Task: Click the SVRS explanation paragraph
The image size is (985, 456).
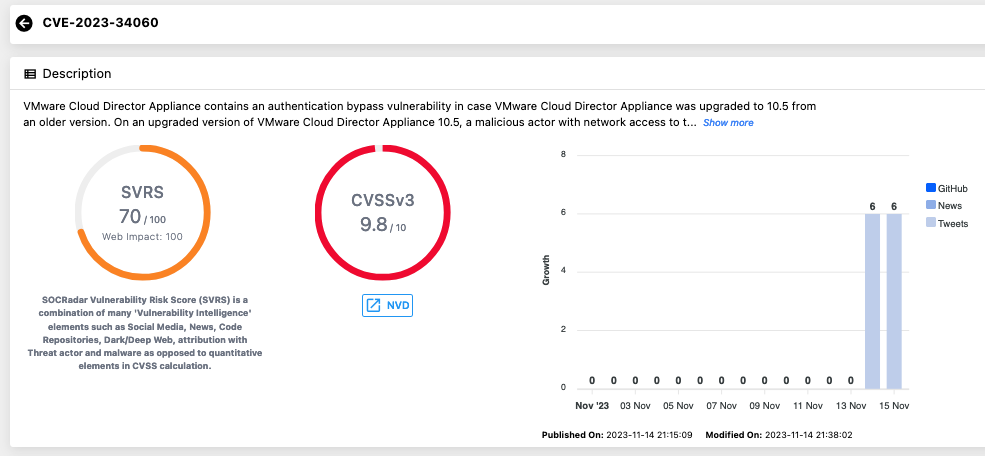Action: tap(144, 333)
